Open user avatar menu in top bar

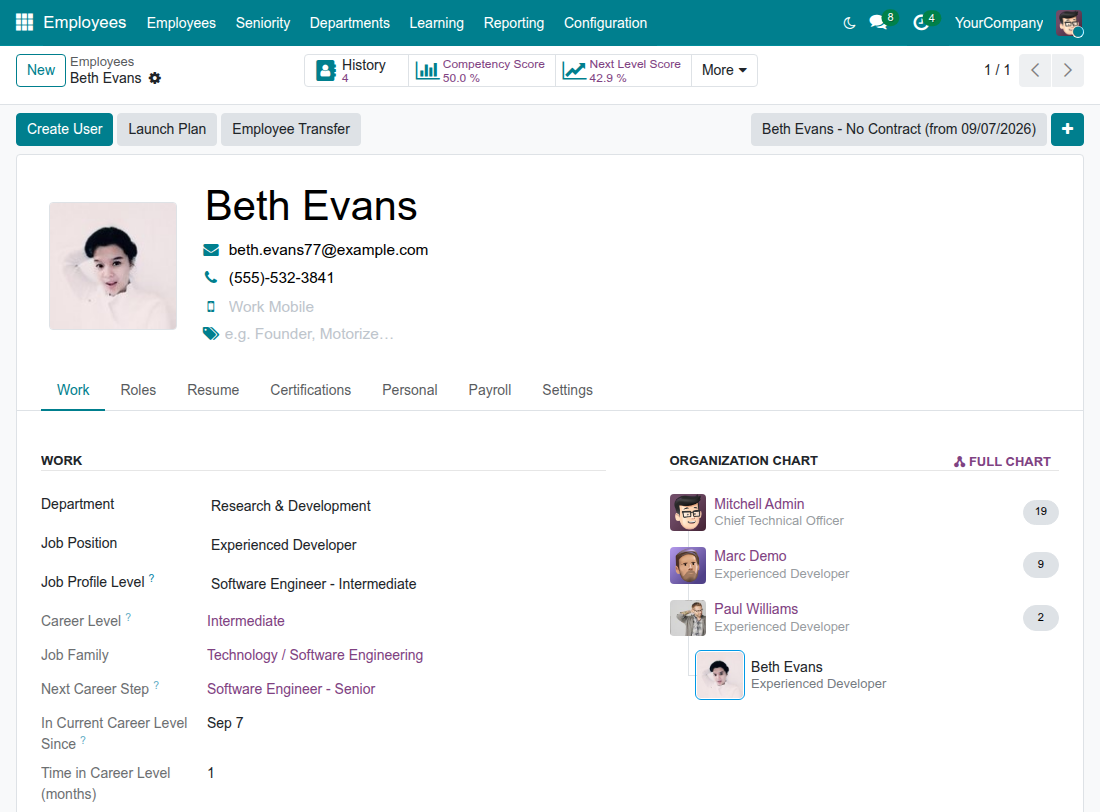click(x=1070, y=23)
